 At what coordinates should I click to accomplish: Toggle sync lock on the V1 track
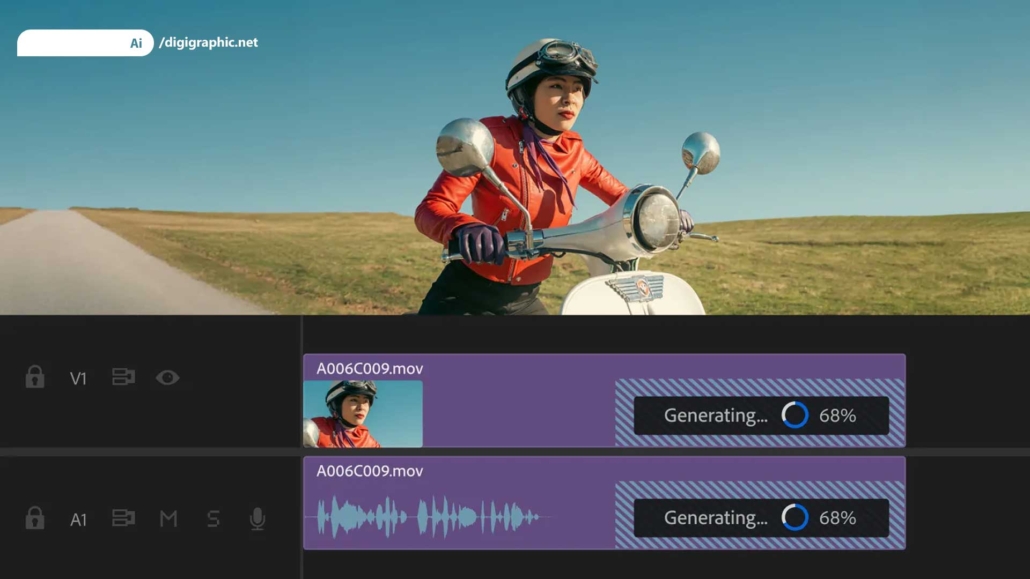click(123, 378)
